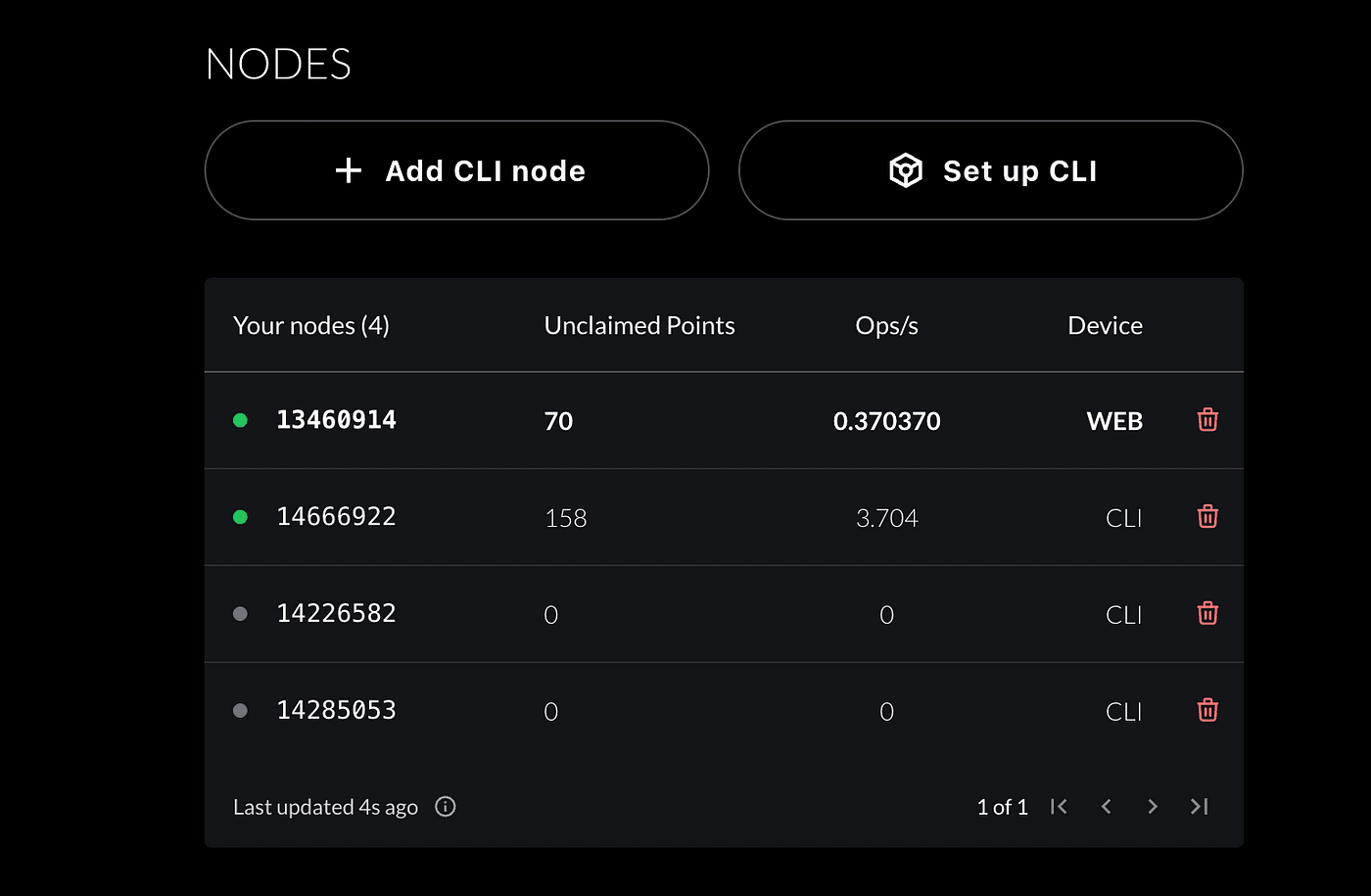Go to previous page of nodes
Viewport: 1371px width, 896px height.
pyautogui.click(x=1106, y=807)
